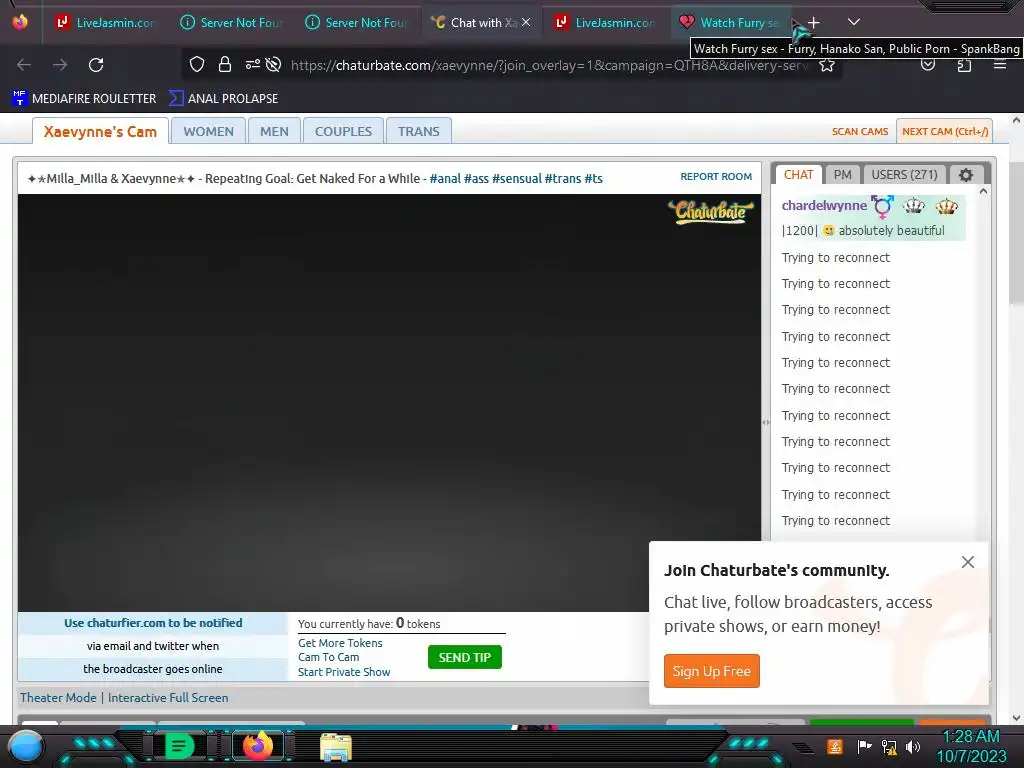Open the MEDIAFIRE ROULETTER bookmark
The width and height of the screenshot is (1024, 768).
[84, 99]
